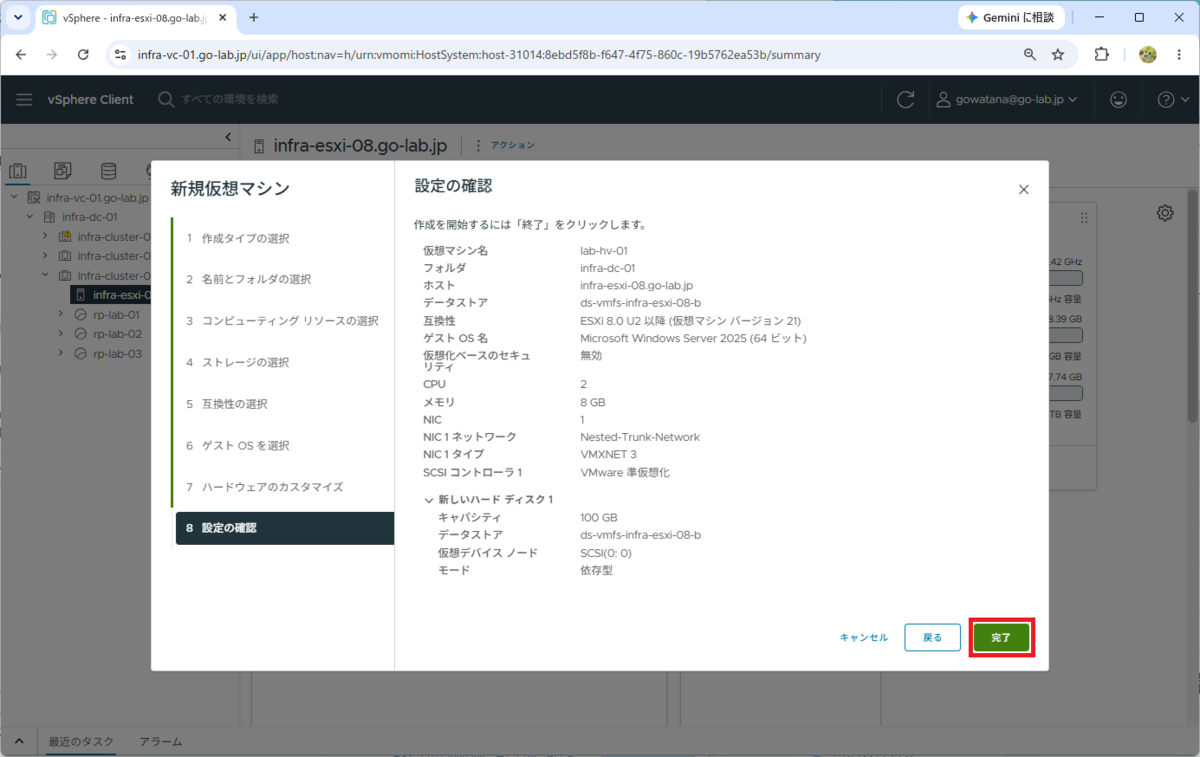Click the Gemini に相談 button

(1011, 17)
